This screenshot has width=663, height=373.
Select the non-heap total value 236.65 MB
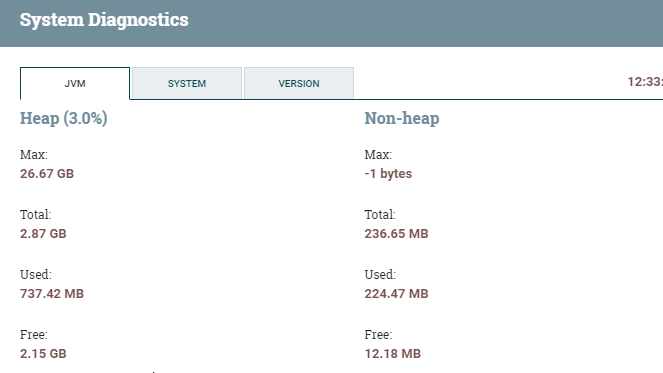(x=397, y=234)
